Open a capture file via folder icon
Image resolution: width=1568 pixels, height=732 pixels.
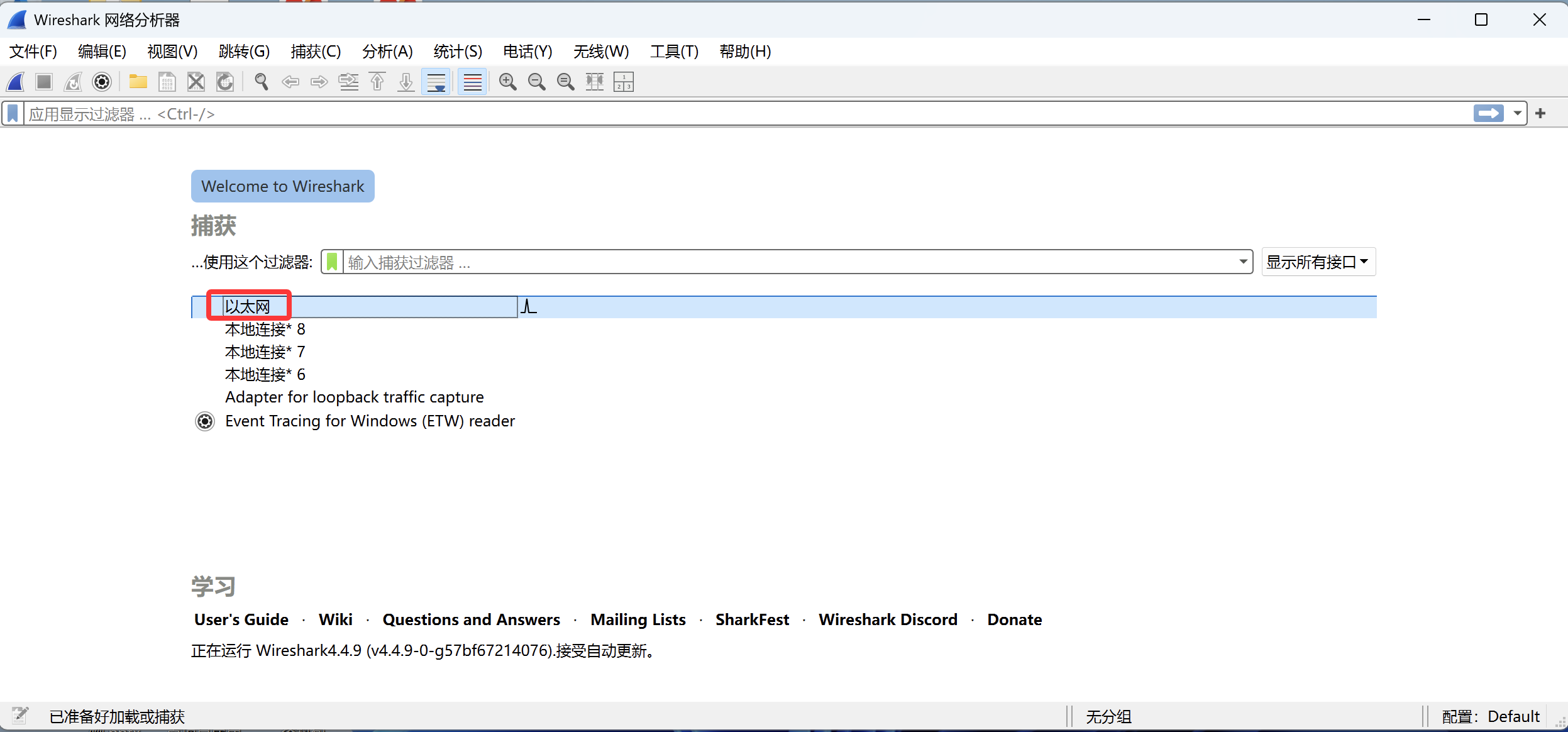[138, 82]
